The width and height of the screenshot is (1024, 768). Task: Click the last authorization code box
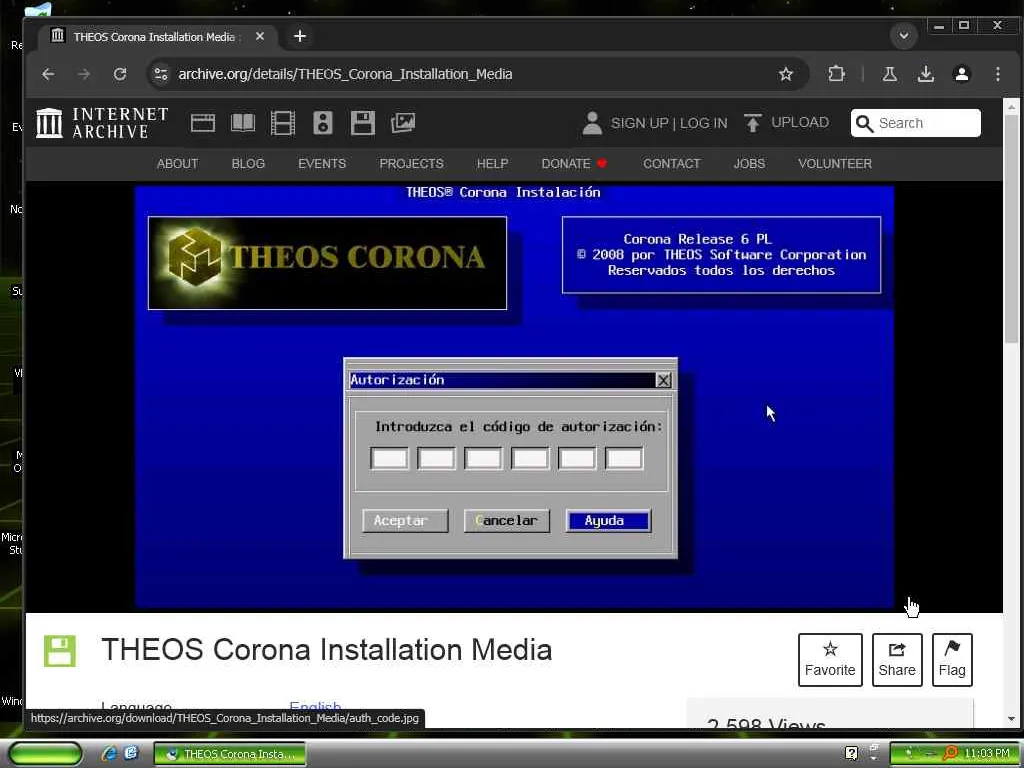pyautogui.click(x=624, y=458)
